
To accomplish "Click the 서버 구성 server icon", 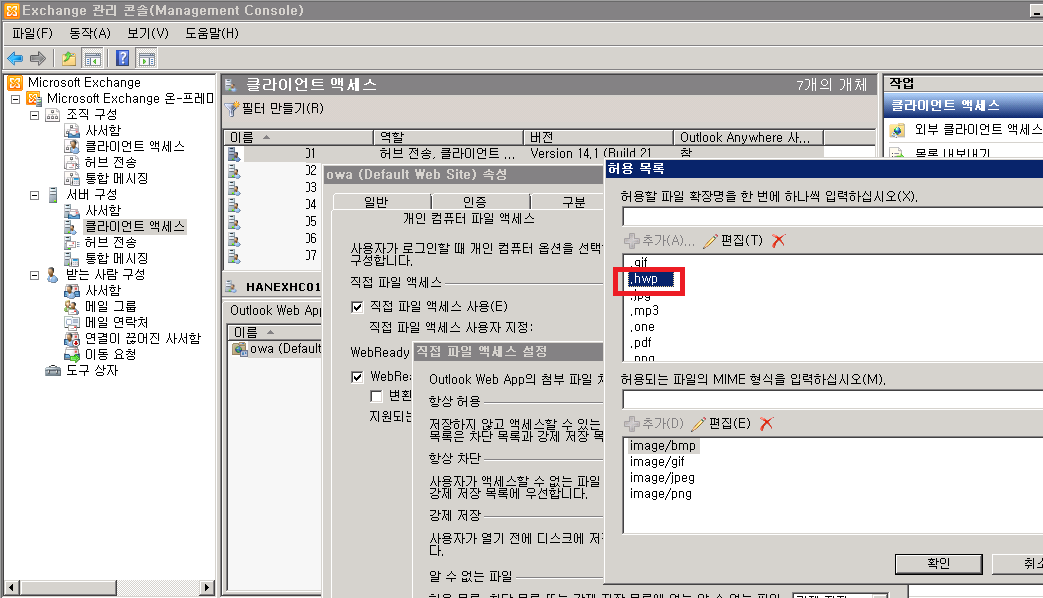I will coord(53,195).
